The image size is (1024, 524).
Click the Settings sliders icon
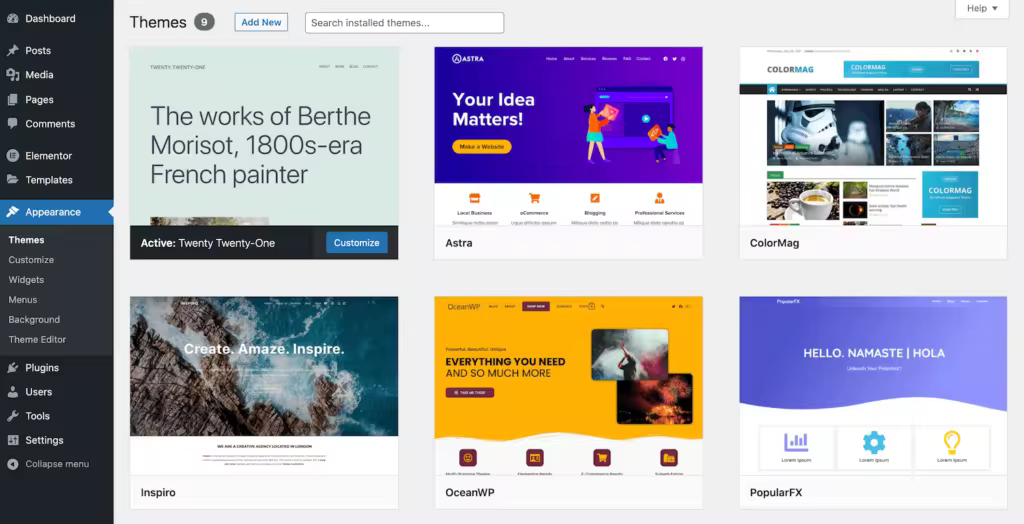click(x=12, y=440)
